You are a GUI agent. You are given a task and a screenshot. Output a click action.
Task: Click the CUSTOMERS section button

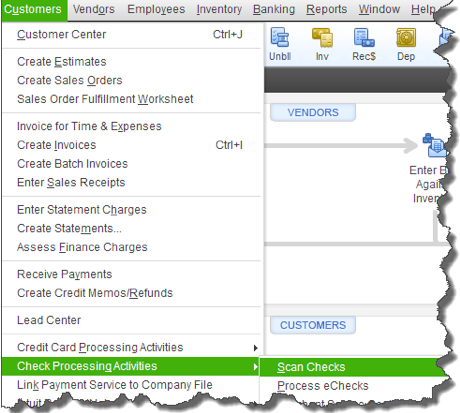313,325
